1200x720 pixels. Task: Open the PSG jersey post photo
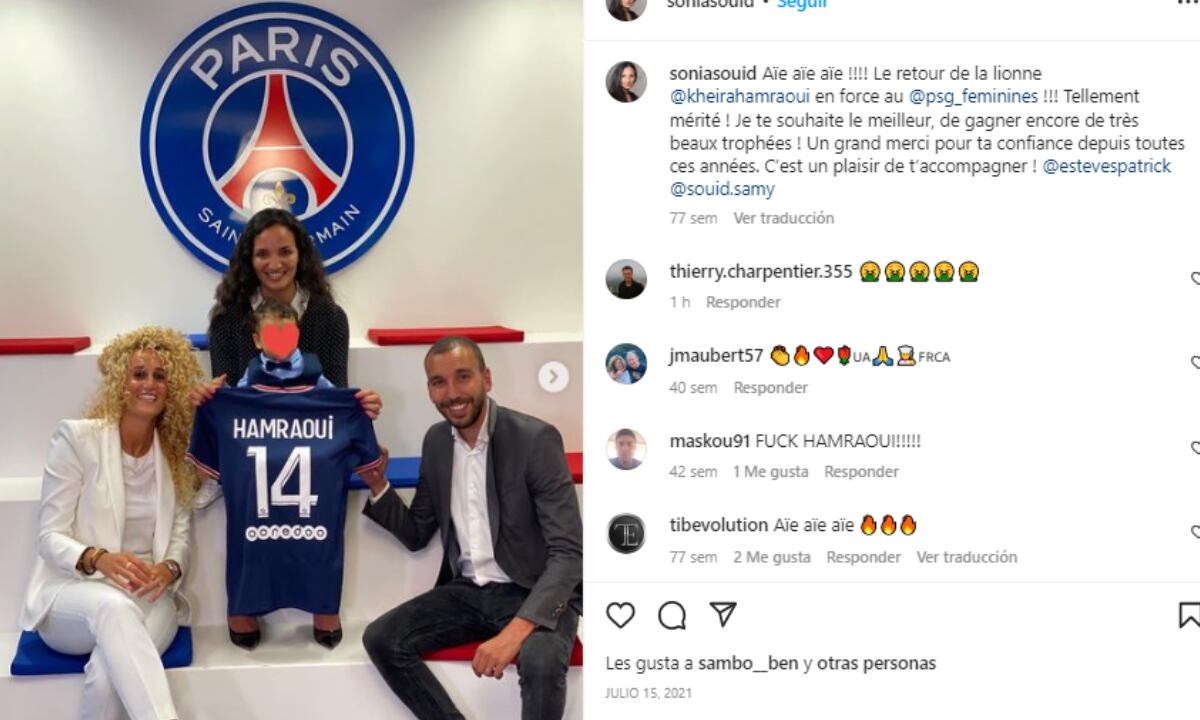pyautogui.click(x=291, y=360)
